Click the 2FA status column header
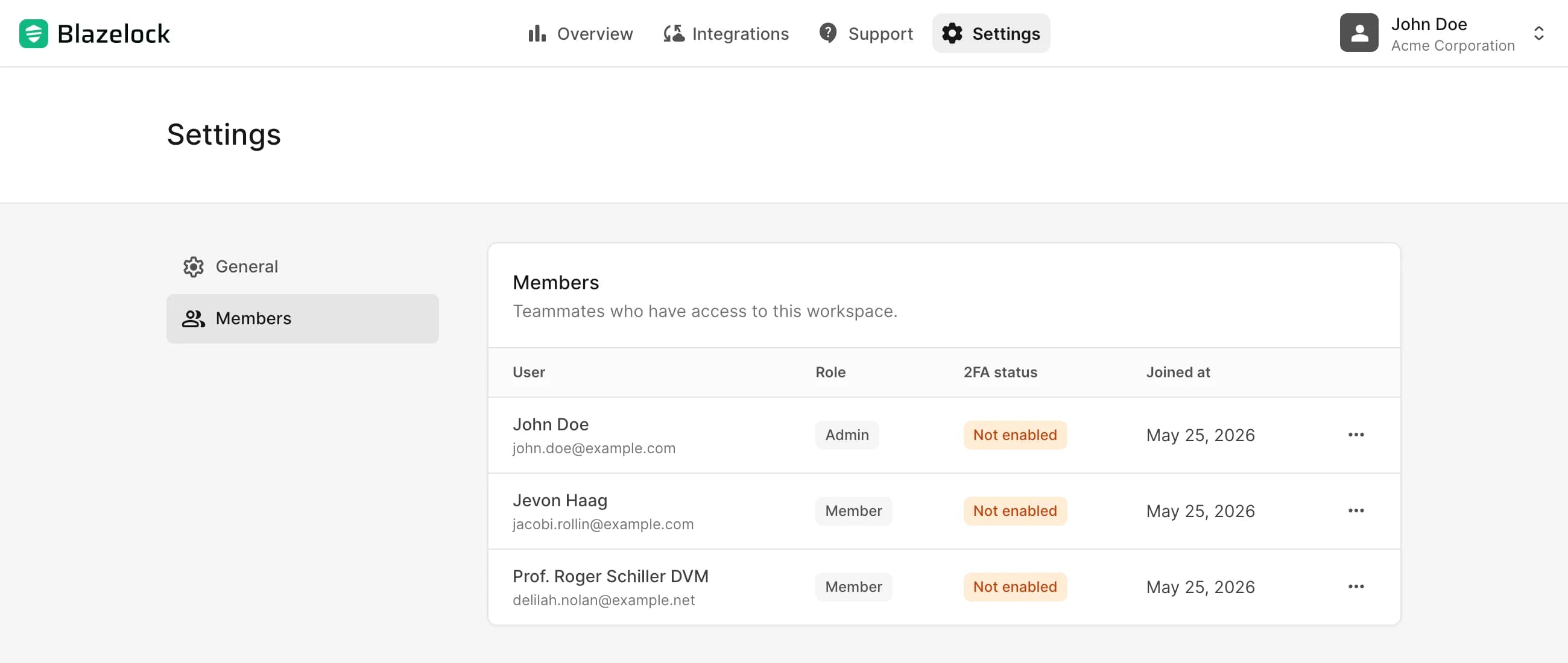 [x=1000, y=372]
